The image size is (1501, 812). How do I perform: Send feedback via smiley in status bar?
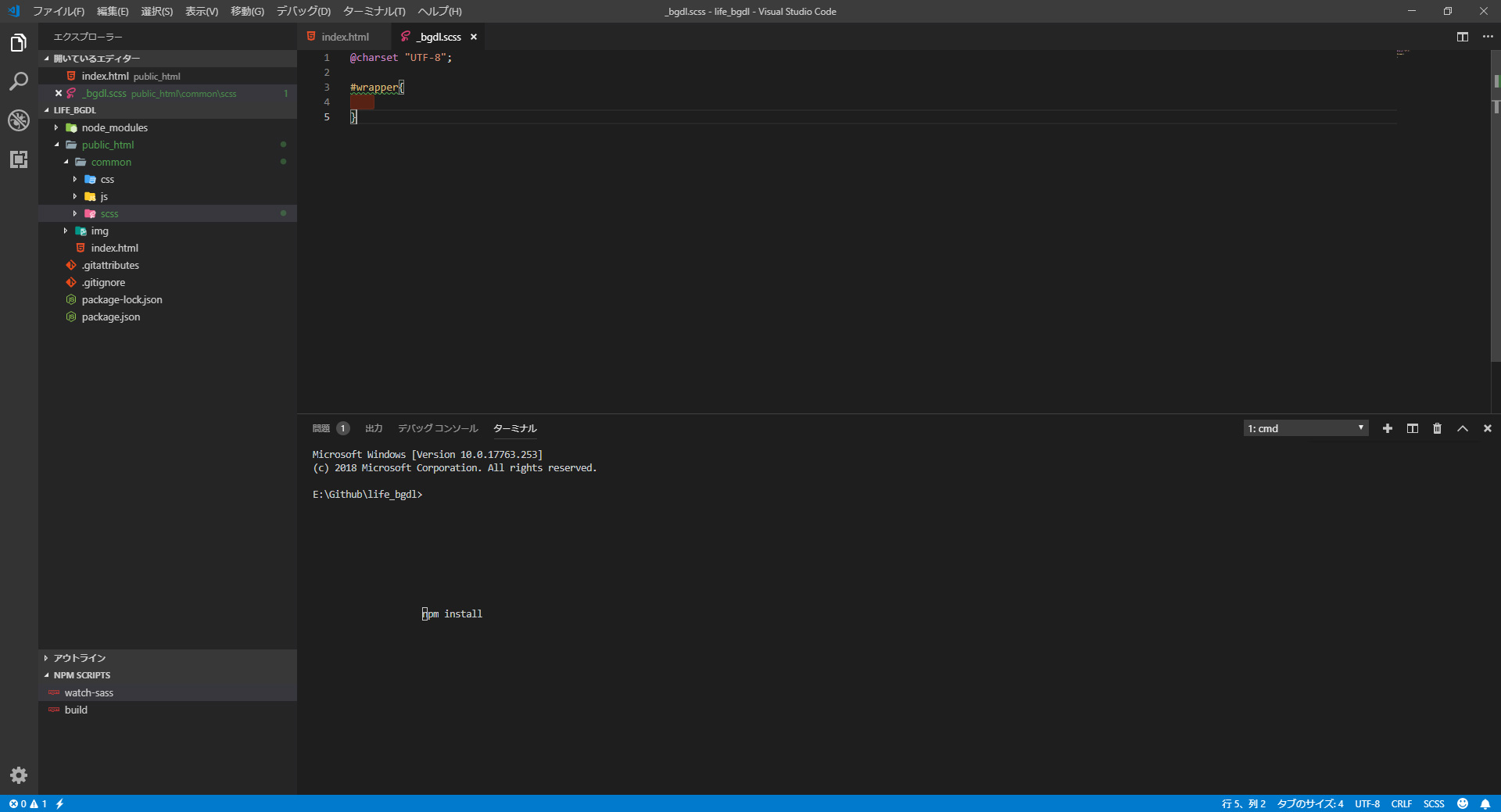1464,803
